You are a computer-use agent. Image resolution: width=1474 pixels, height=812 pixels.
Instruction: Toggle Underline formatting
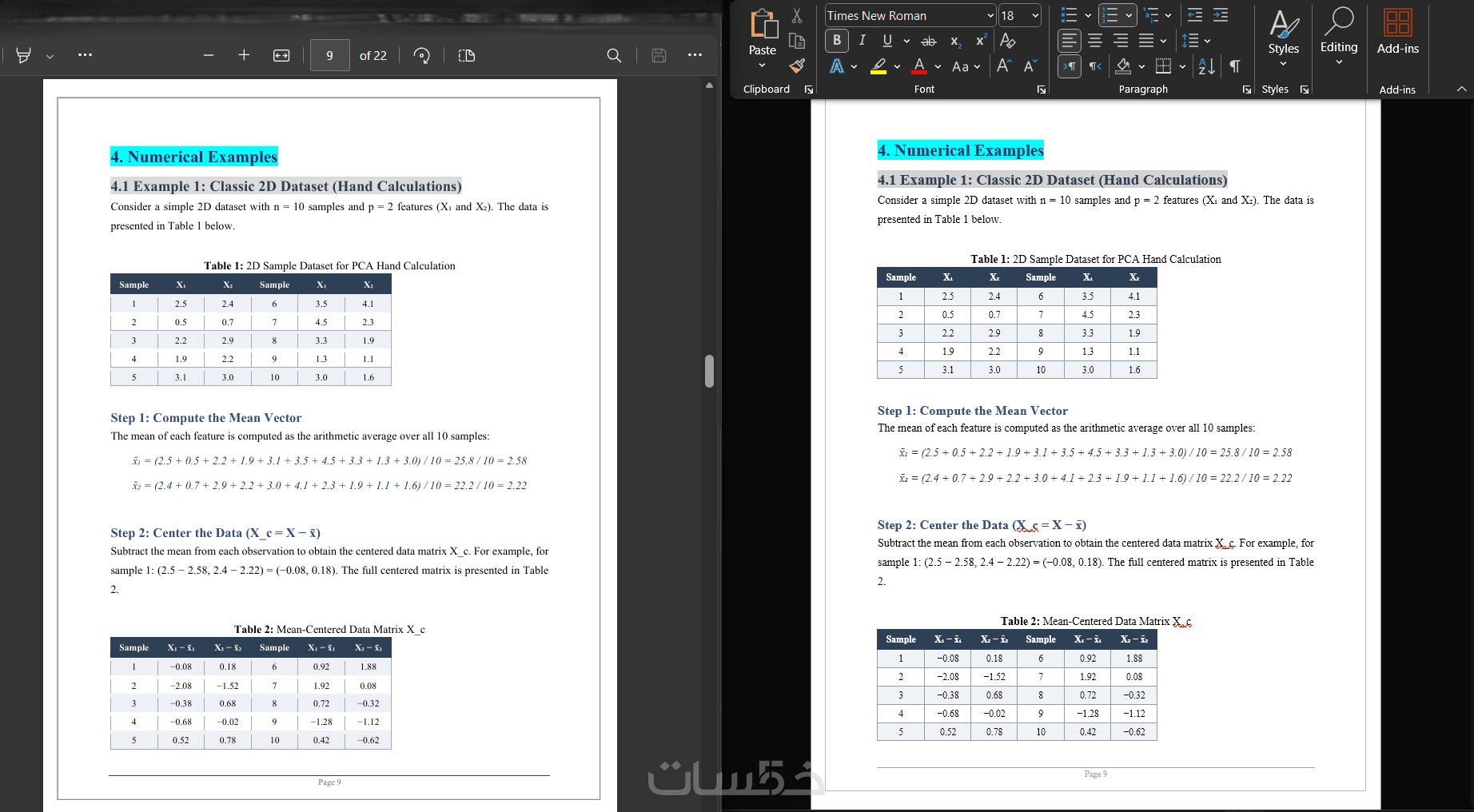(887, 40)
